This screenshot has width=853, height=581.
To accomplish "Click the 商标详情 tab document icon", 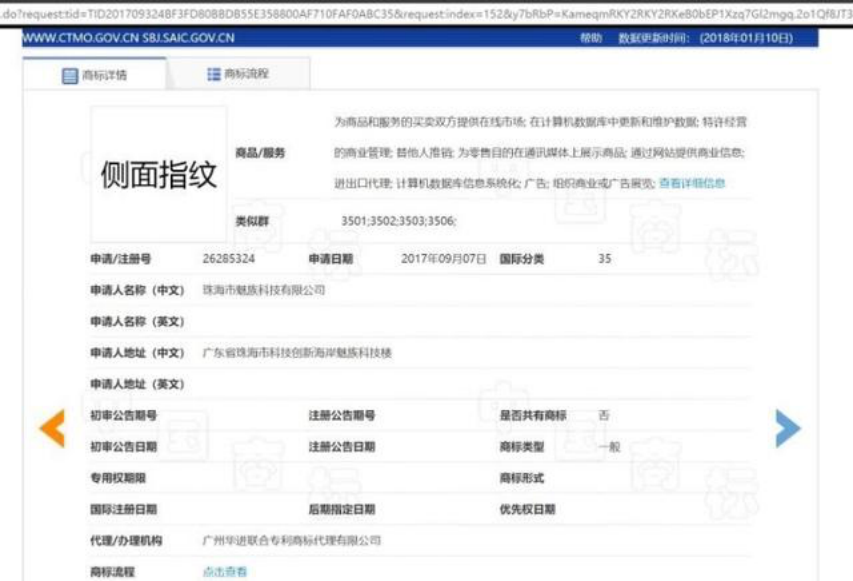I will [x=69, y=75].
